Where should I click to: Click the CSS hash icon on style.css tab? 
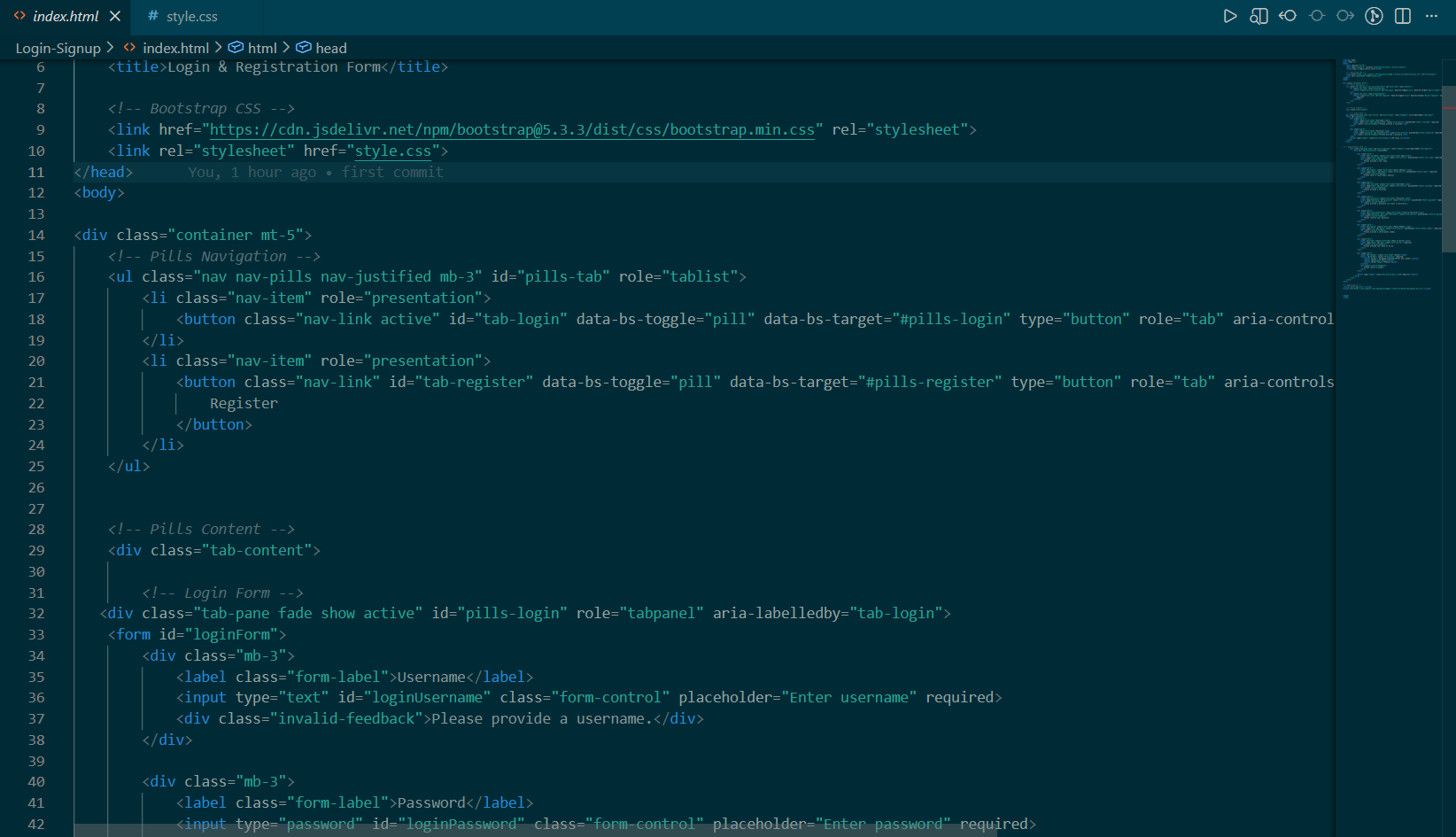coord(151,15)
